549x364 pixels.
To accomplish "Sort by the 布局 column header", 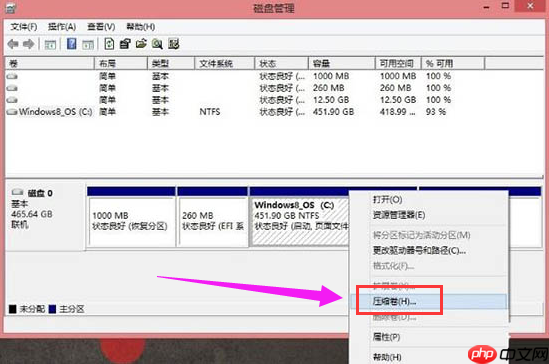I will 121,63.
